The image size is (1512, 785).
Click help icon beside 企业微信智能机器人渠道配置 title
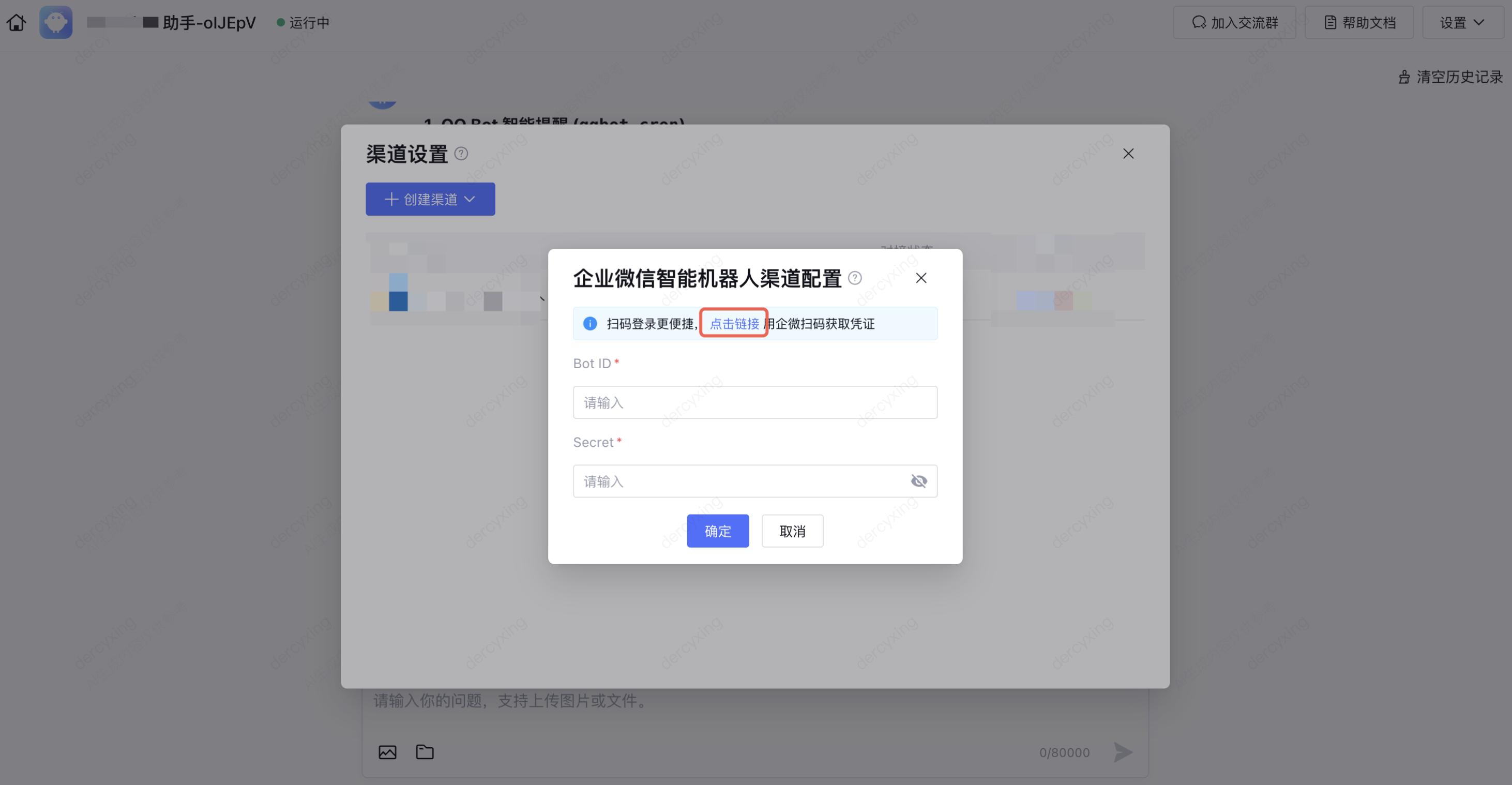tap(855, 278)
